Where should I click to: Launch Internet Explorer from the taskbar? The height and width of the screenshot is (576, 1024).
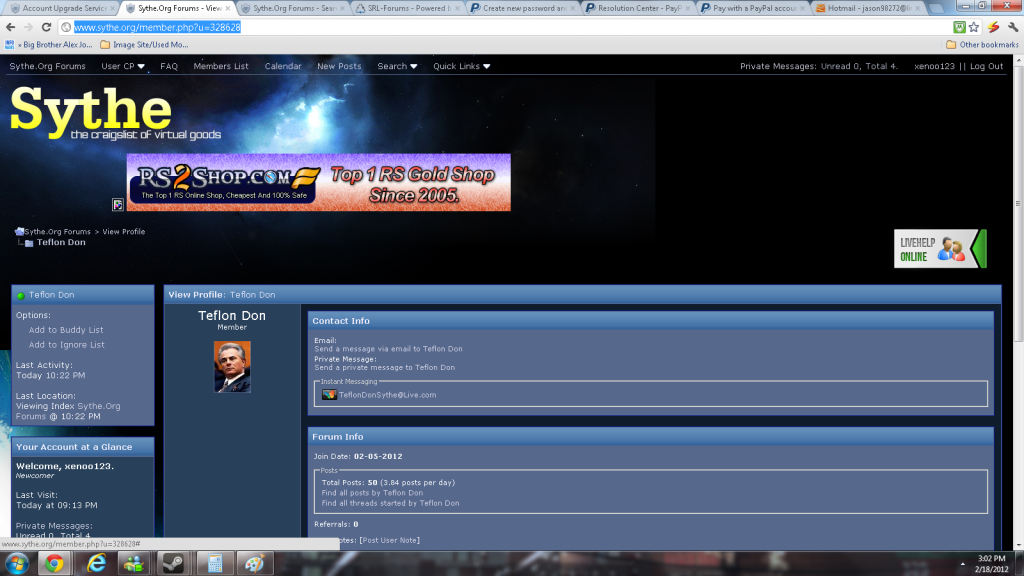96,563
